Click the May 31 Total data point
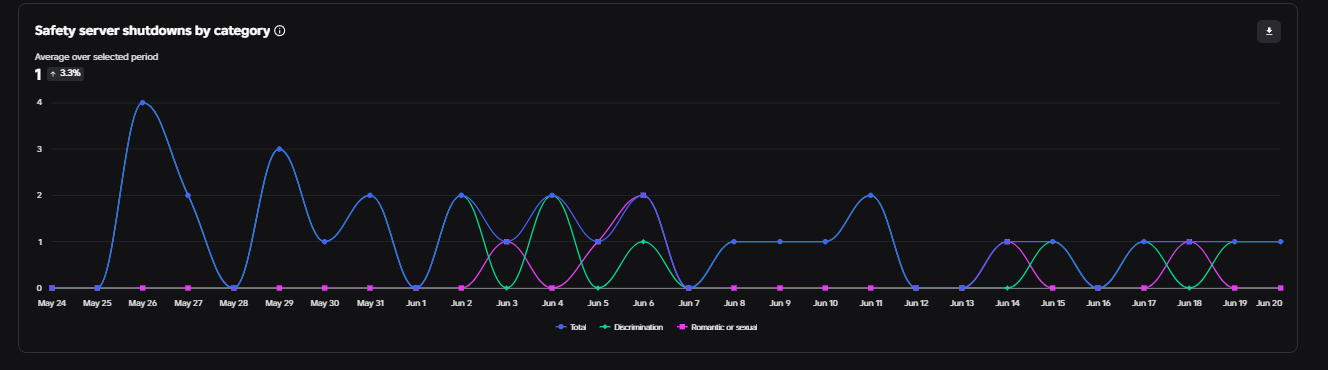 370,195
